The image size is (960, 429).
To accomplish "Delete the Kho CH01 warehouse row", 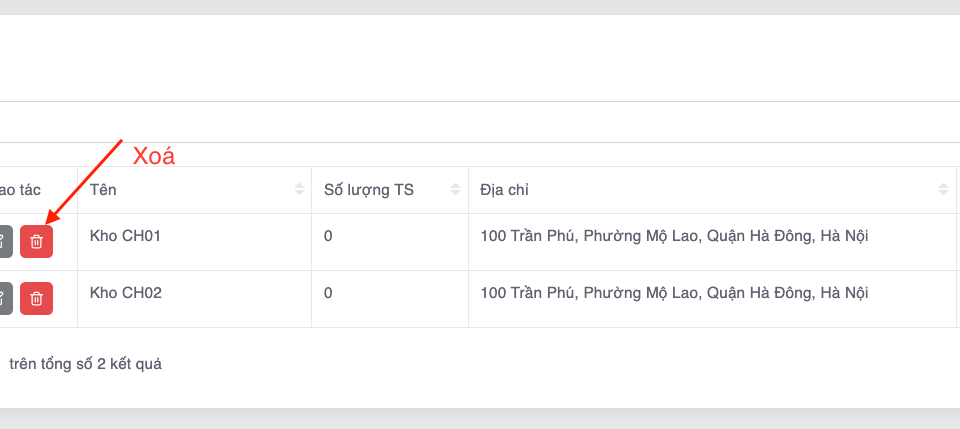I will (36, 241).
